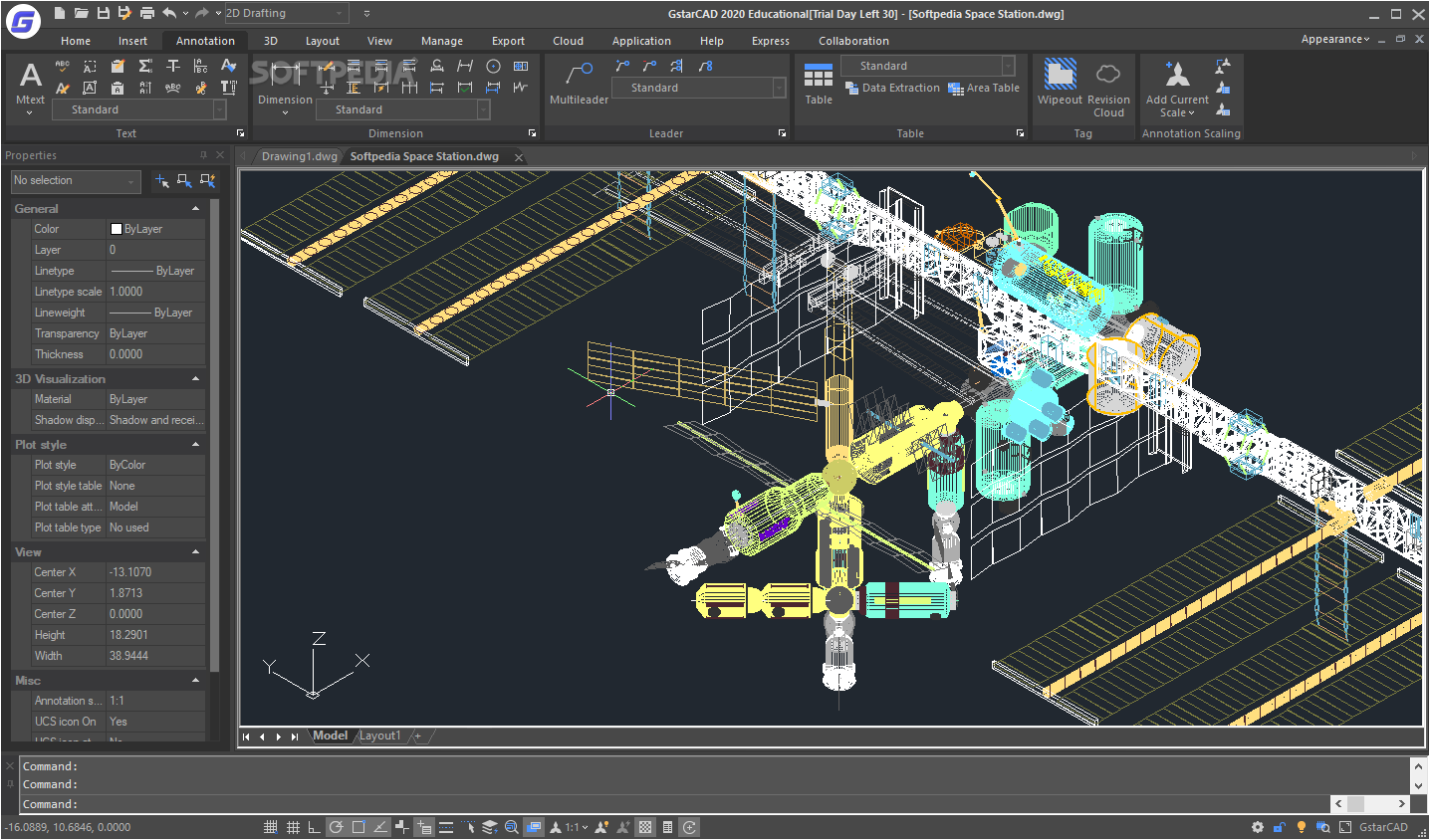Collapse the Plot style section
The image size is (1430, 840).
tap(195, 445)
